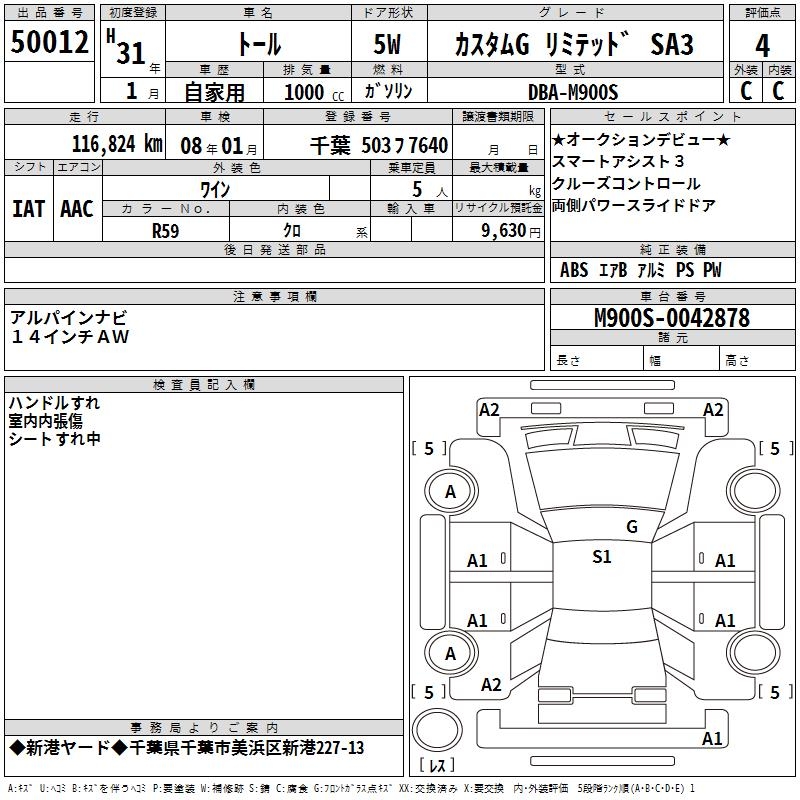Select chassis number M900S-0042878
The image size is (800, 800).
671,318
